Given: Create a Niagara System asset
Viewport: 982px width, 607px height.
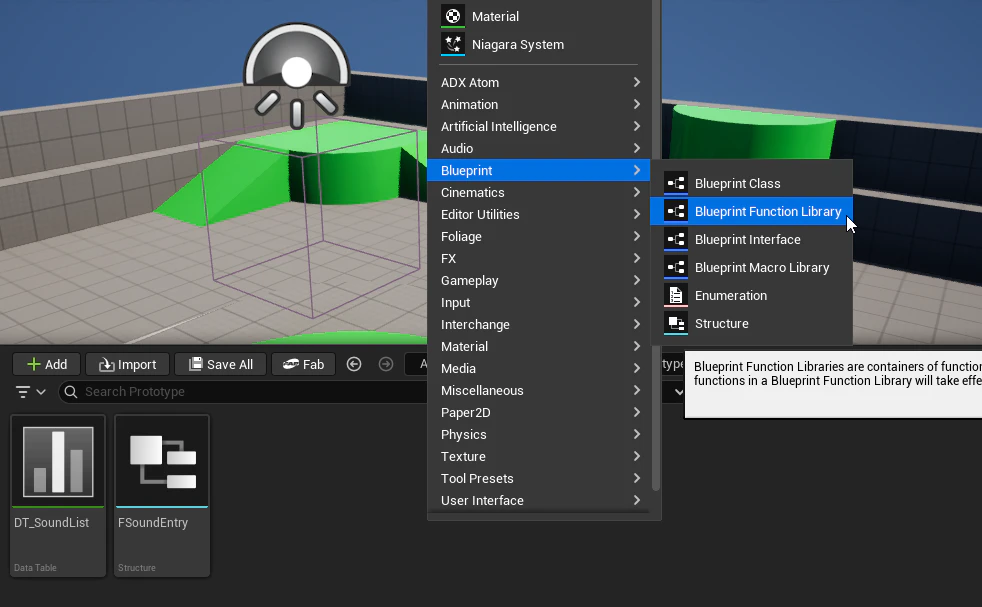Looking at the screenshot, I should [x=541, y=44].
